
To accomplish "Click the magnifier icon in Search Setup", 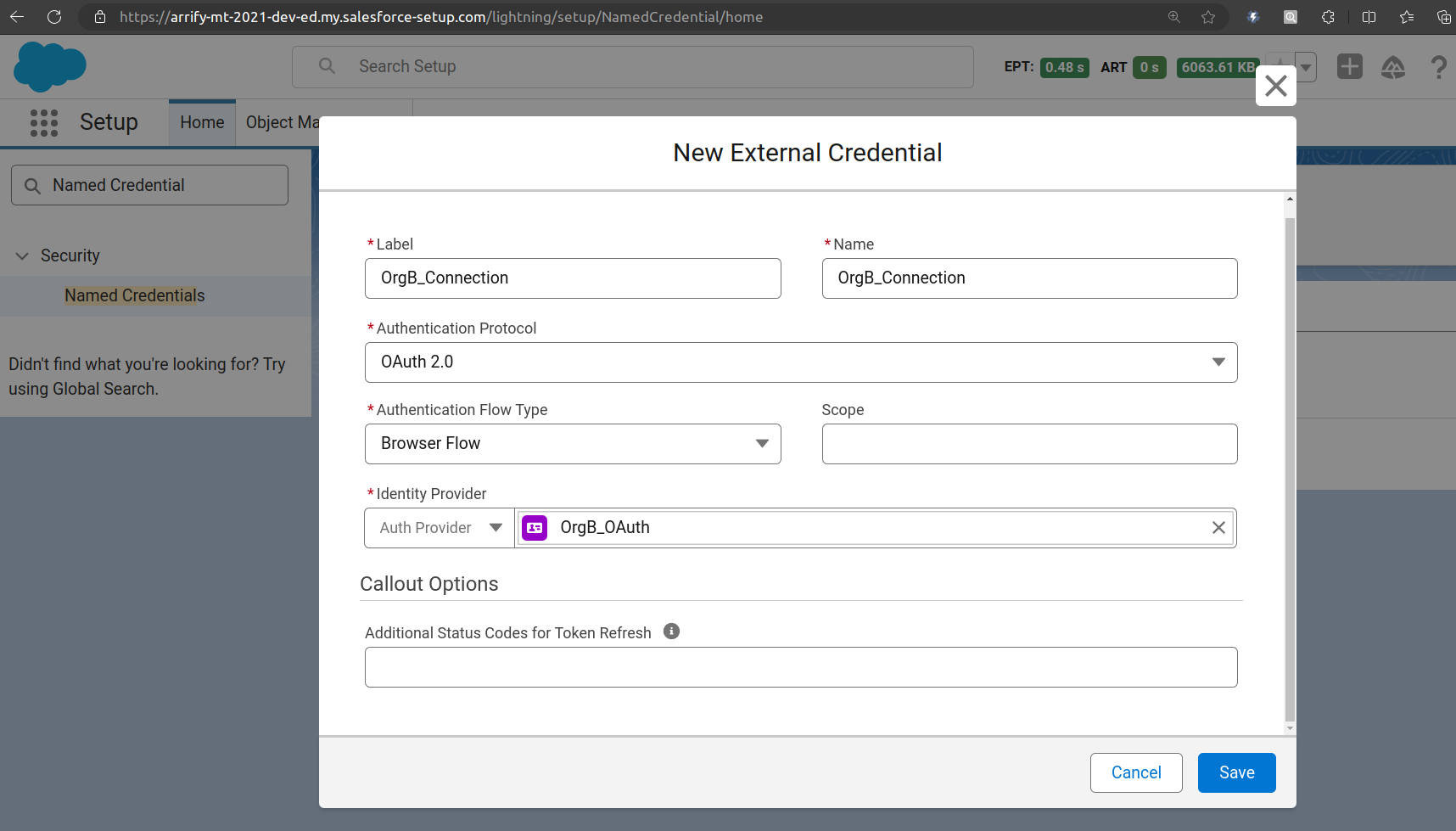I will click(x=327, y=66).
